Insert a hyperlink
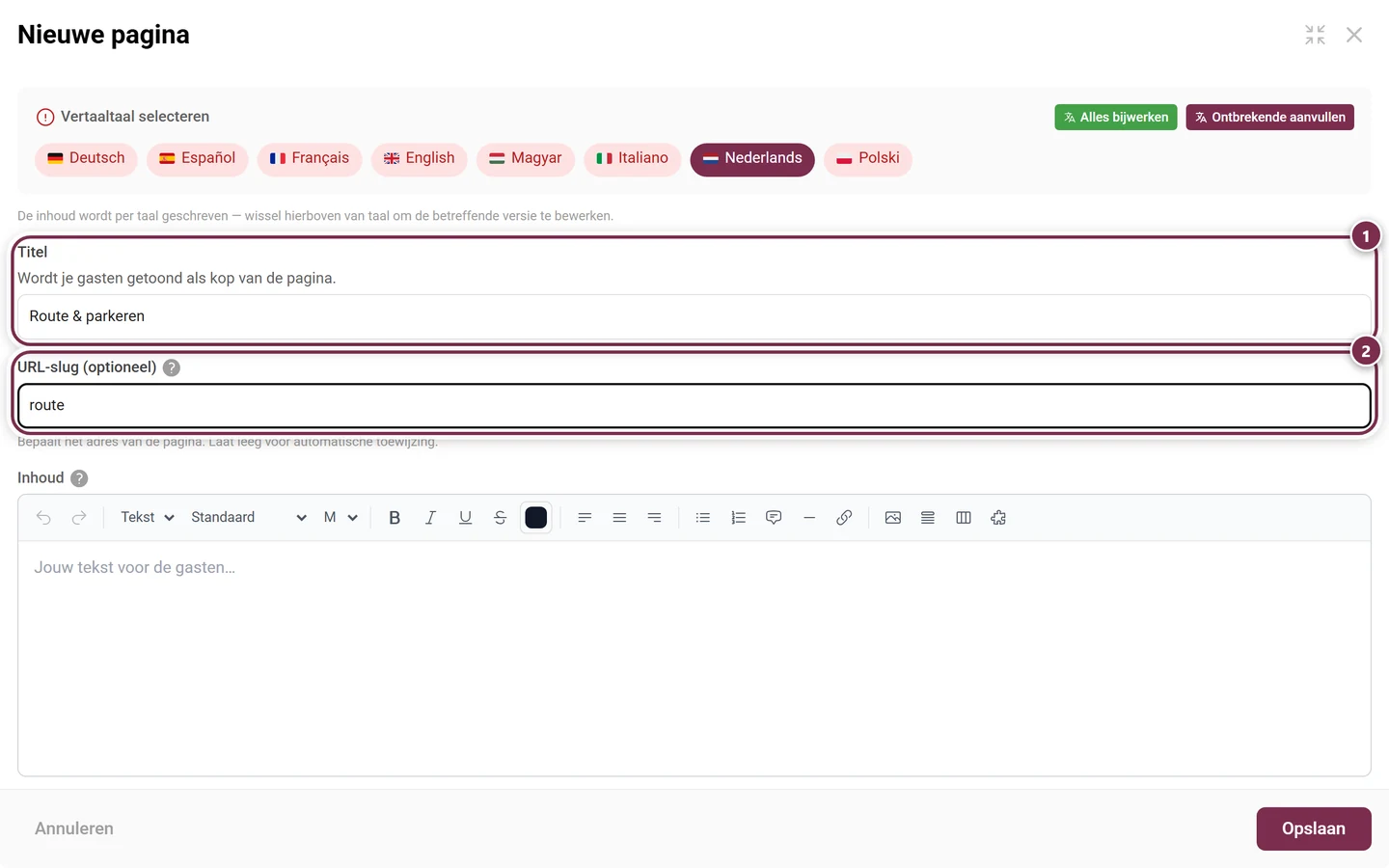 (844, 518)
